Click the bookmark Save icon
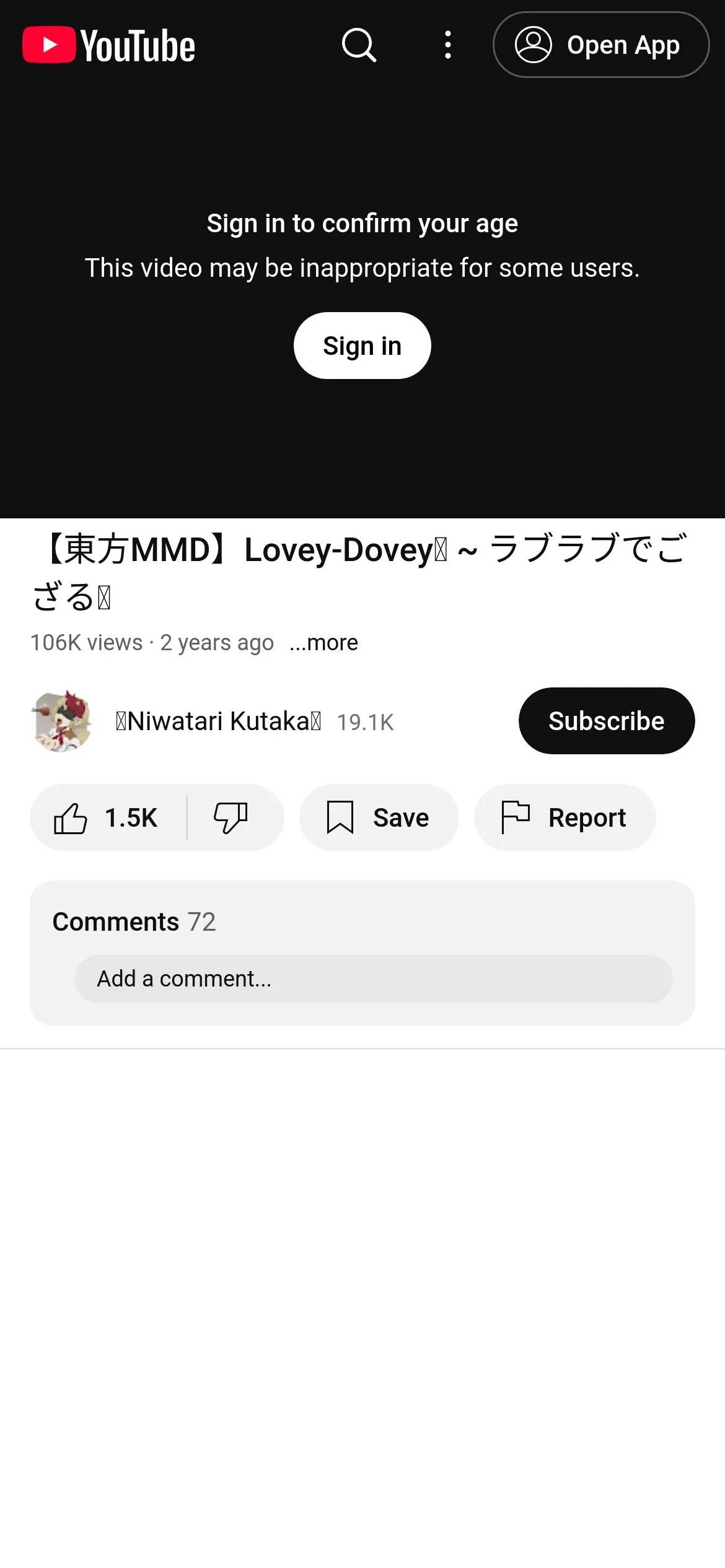Image resolution: width=725 pixels, height=1568 pixels. click(340, 817)
